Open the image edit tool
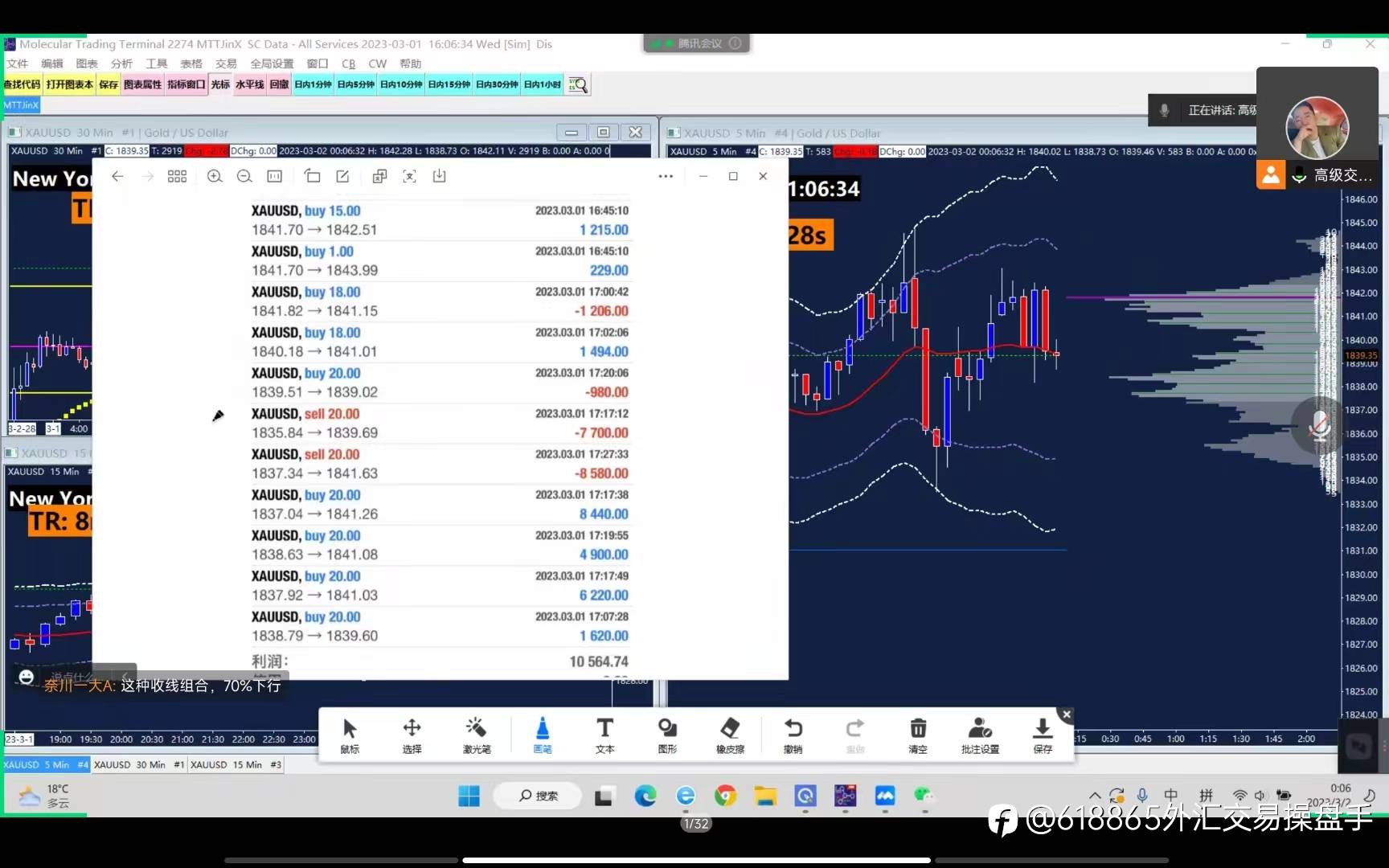The image size is (1389, 868). pos(342,176)
